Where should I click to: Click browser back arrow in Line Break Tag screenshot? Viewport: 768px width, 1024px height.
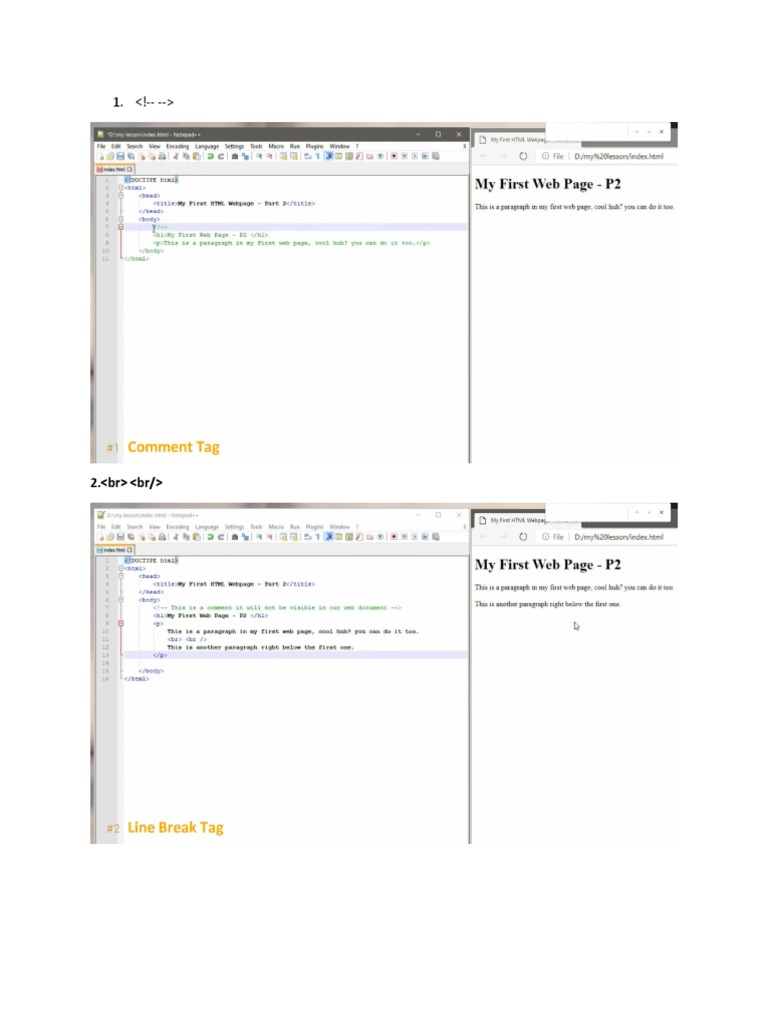pos(484,537)
